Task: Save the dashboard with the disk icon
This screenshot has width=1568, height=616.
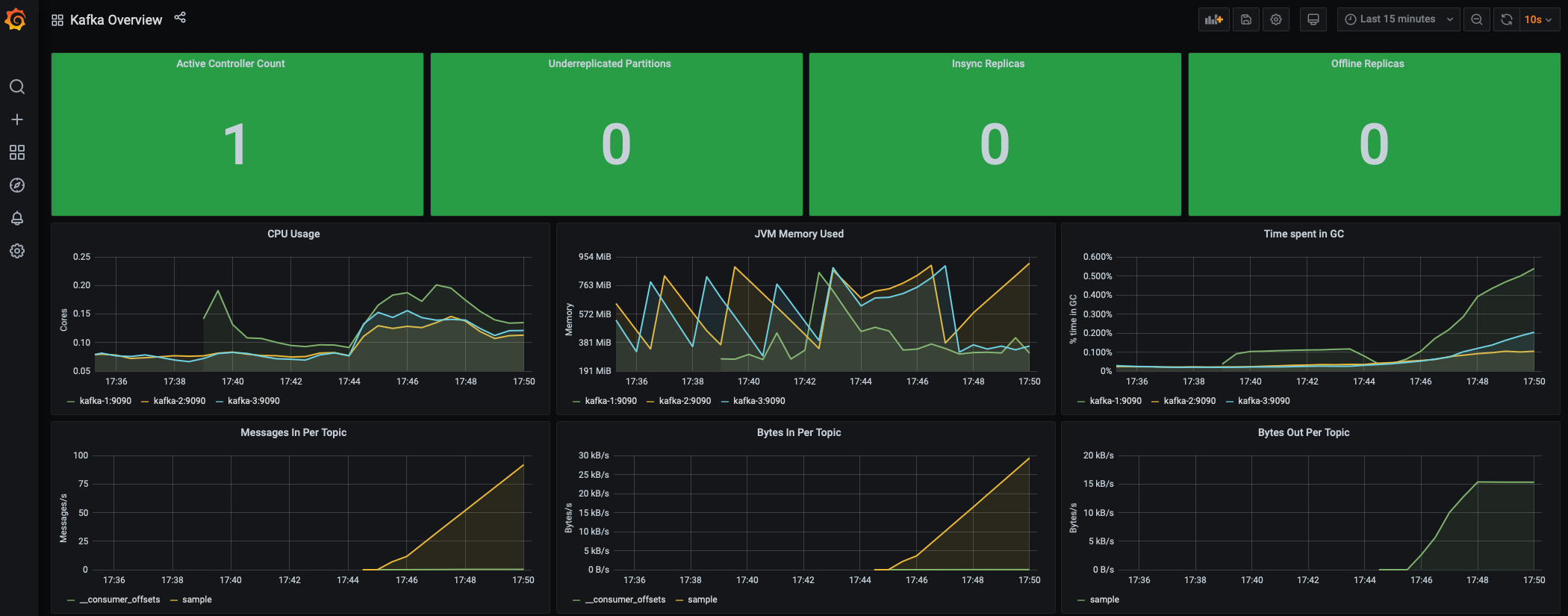Action: point(1246,19)
